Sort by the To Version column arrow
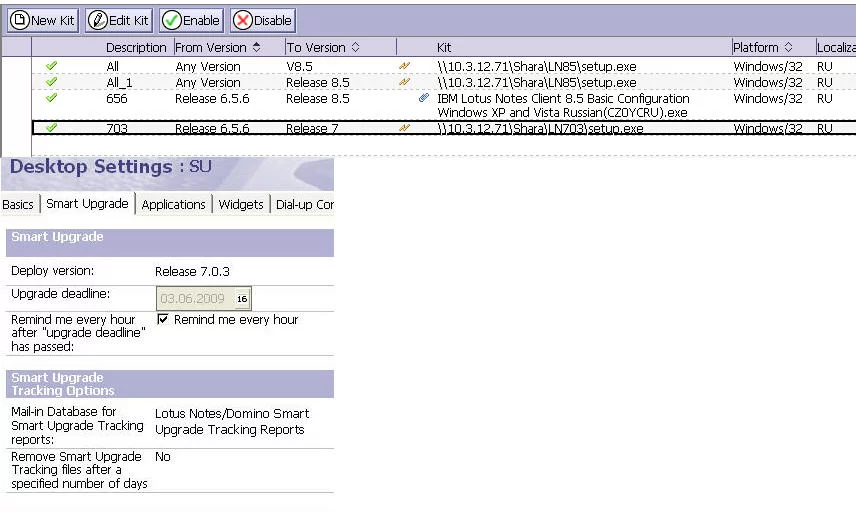The image size is (856, 512). 355,47
